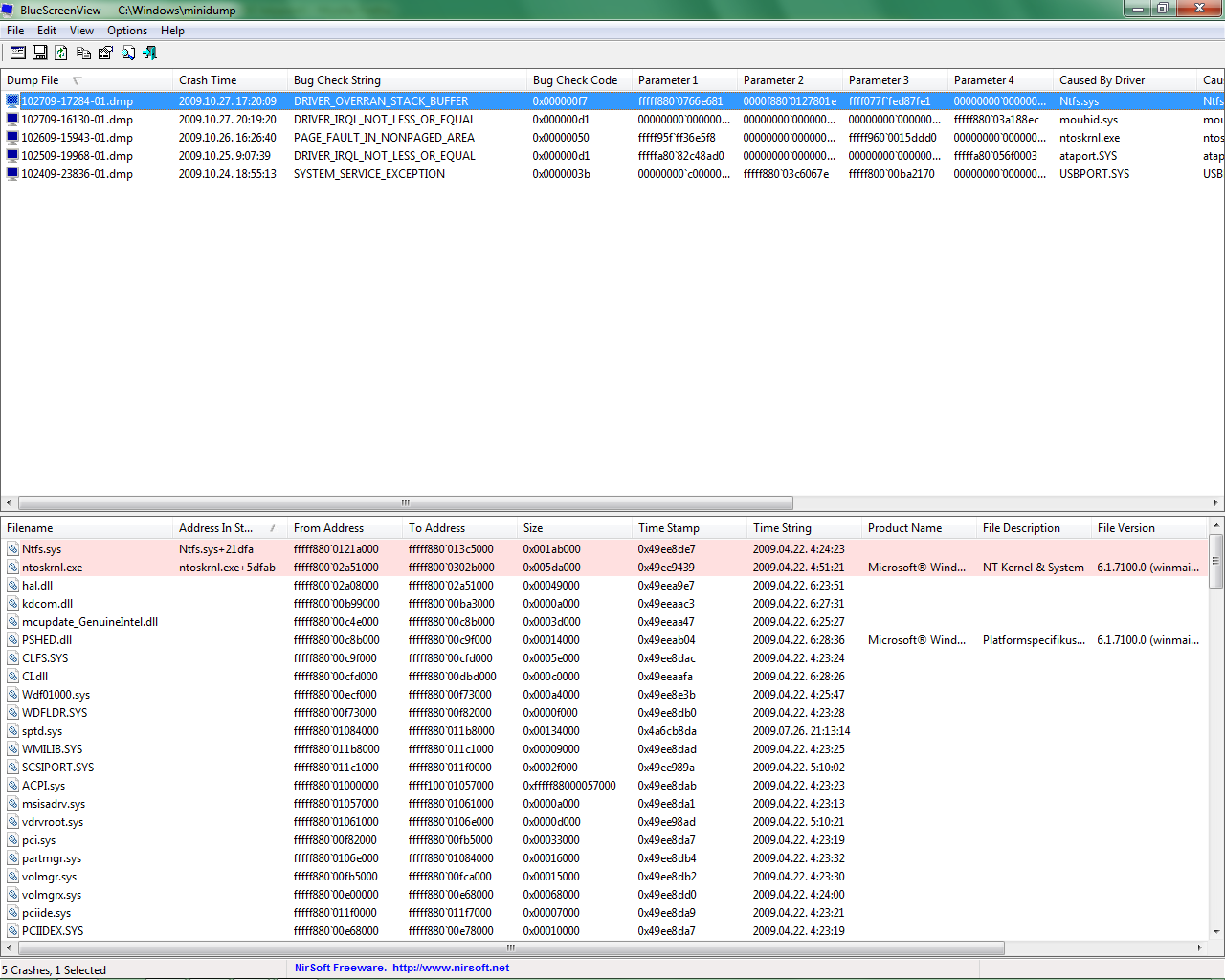Click the Exit door toolbar icon

pos(149,53)
